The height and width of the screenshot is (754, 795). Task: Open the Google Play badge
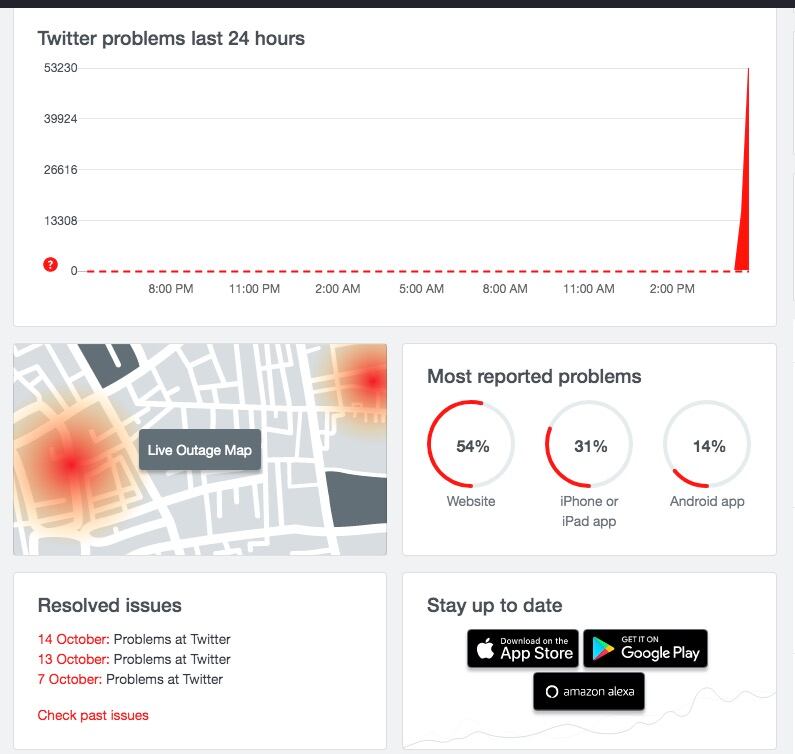tap(645, 649)
